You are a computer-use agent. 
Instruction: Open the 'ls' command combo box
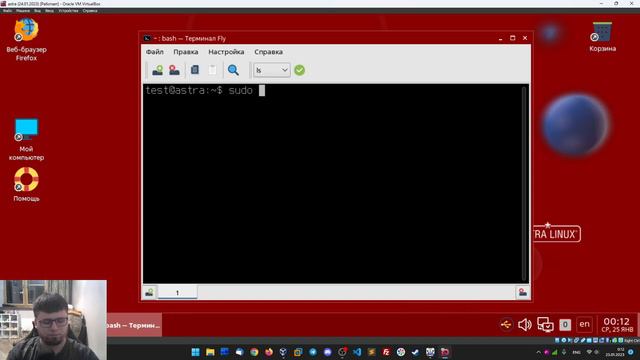coord(272,70)
